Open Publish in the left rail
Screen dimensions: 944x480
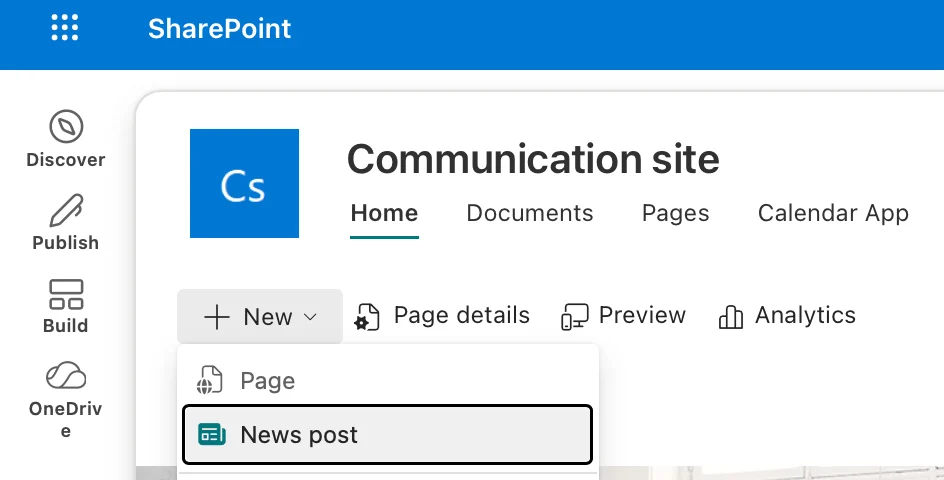pyautogui.click(x=66, y=222)
